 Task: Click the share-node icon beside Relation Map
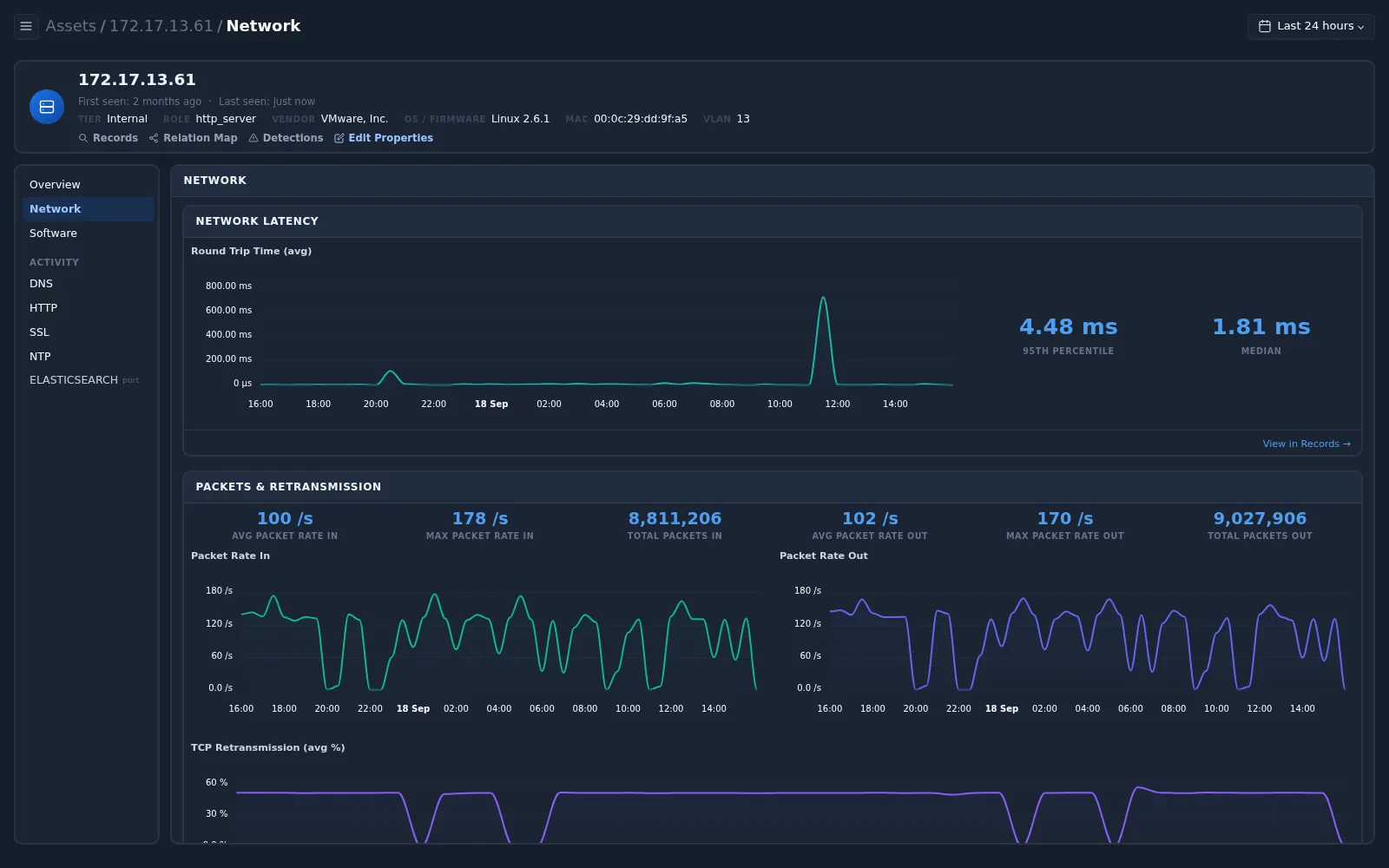[x=154, y=138]
